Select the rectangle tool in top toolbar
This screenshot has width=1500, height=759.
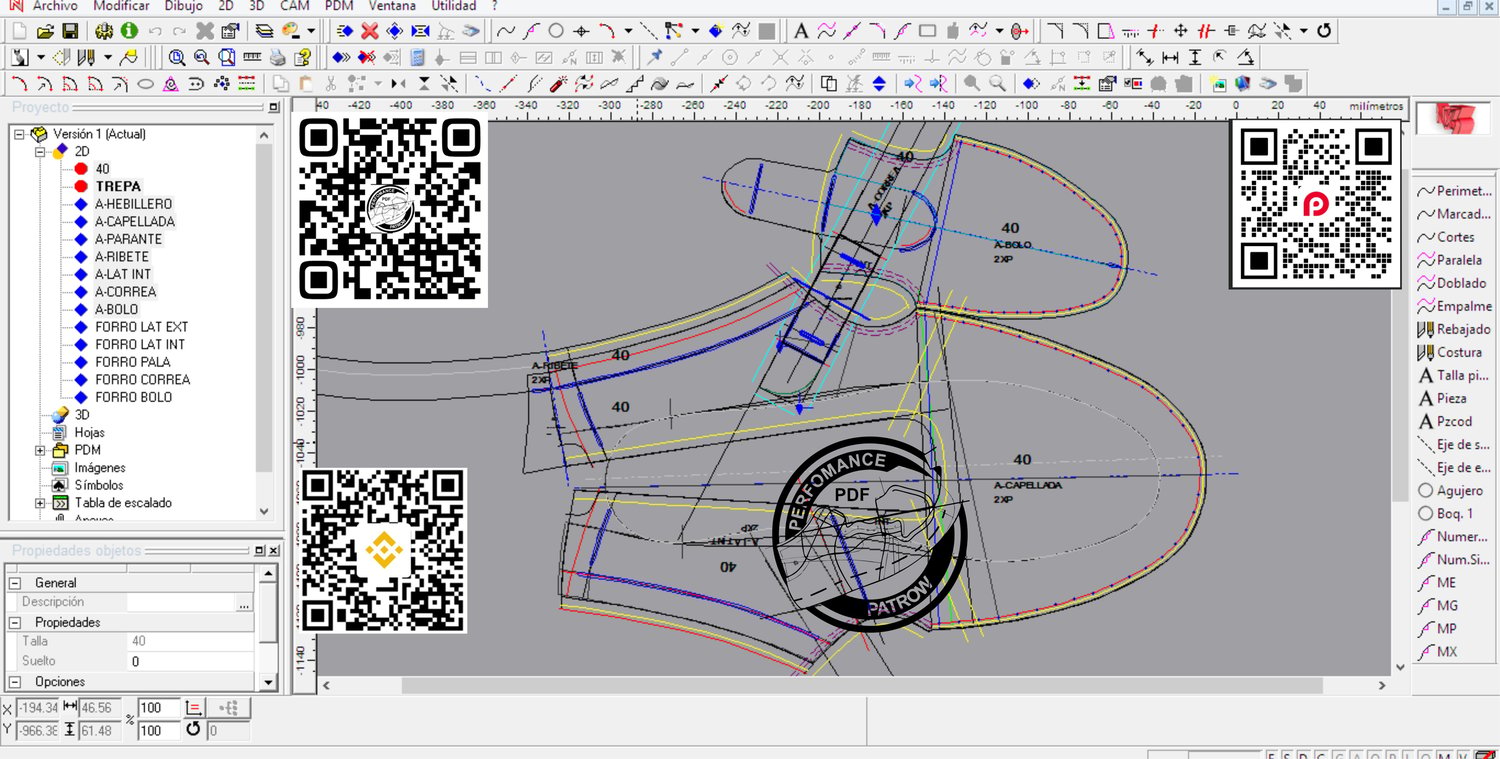[x=927, y=31]
